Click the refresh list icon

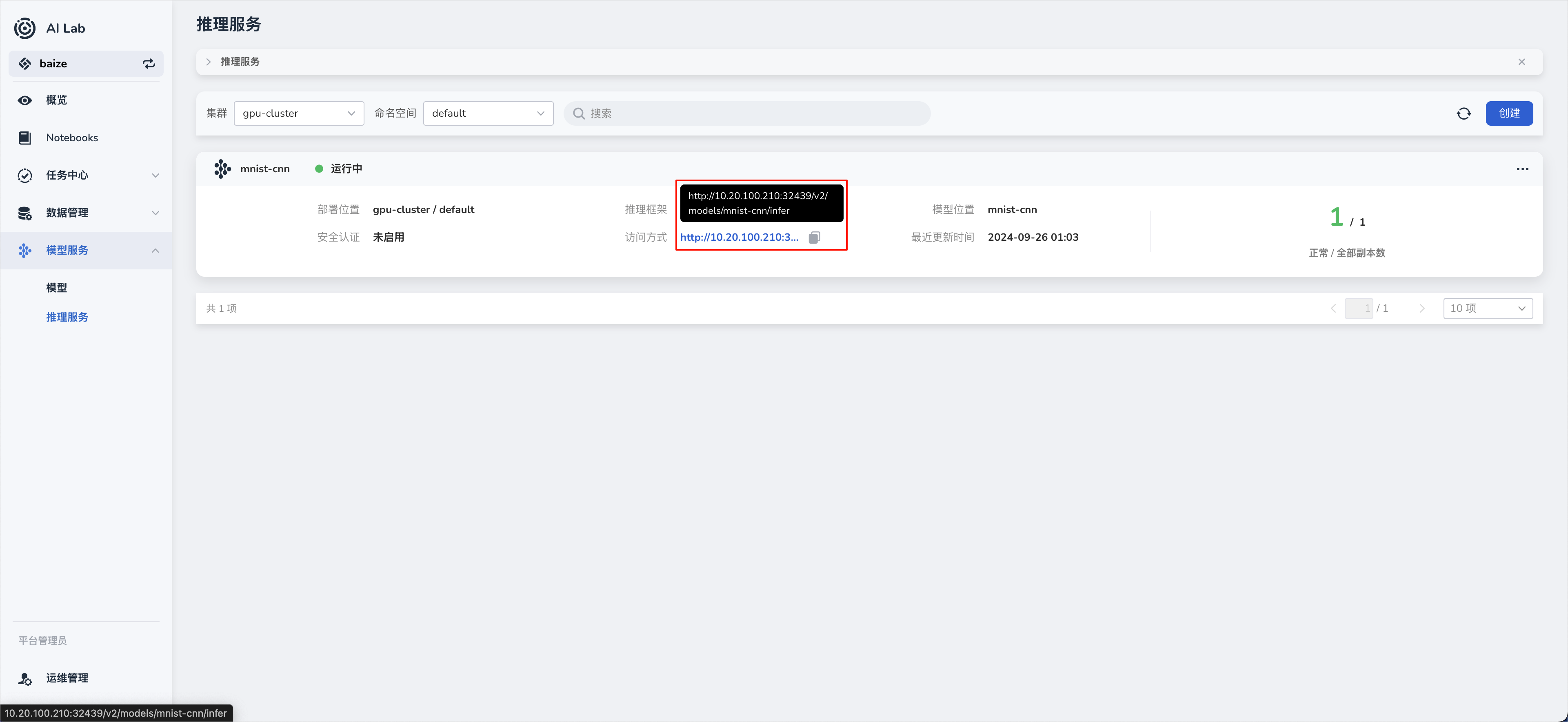tap(1463, 114)
